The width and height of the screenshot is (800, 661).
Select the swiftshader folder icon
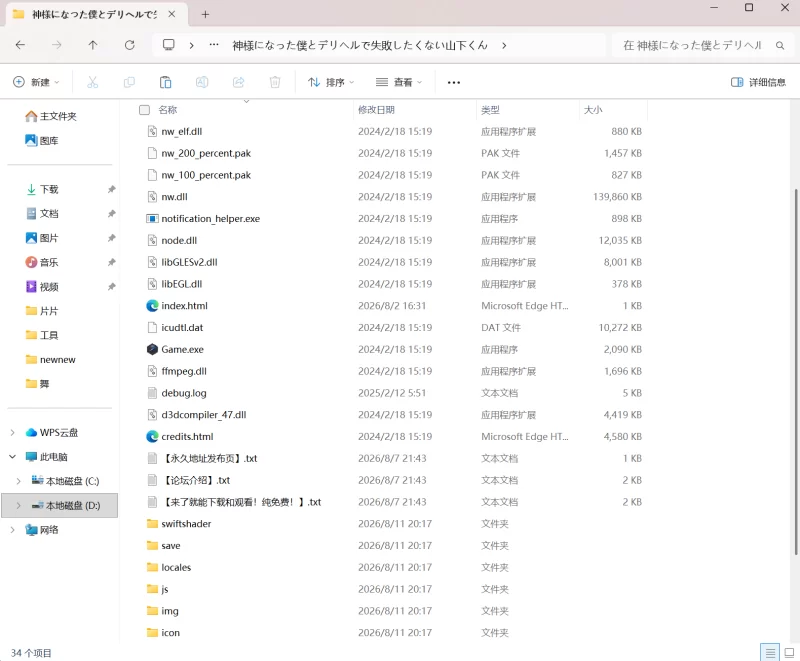point(152,524)
